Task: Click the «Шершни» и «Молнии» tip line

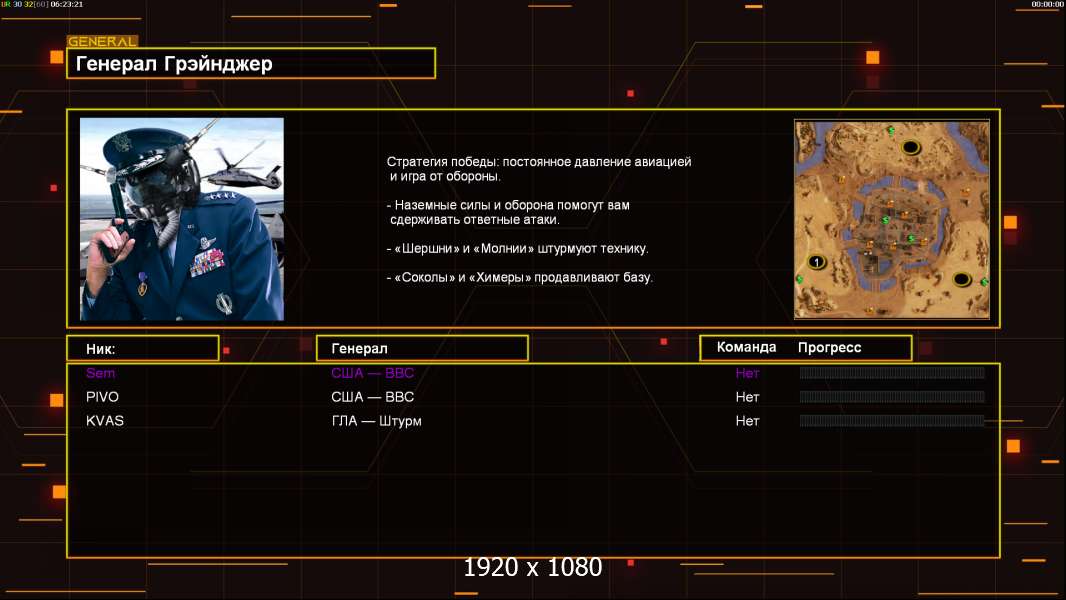Action: pos(517,249)
